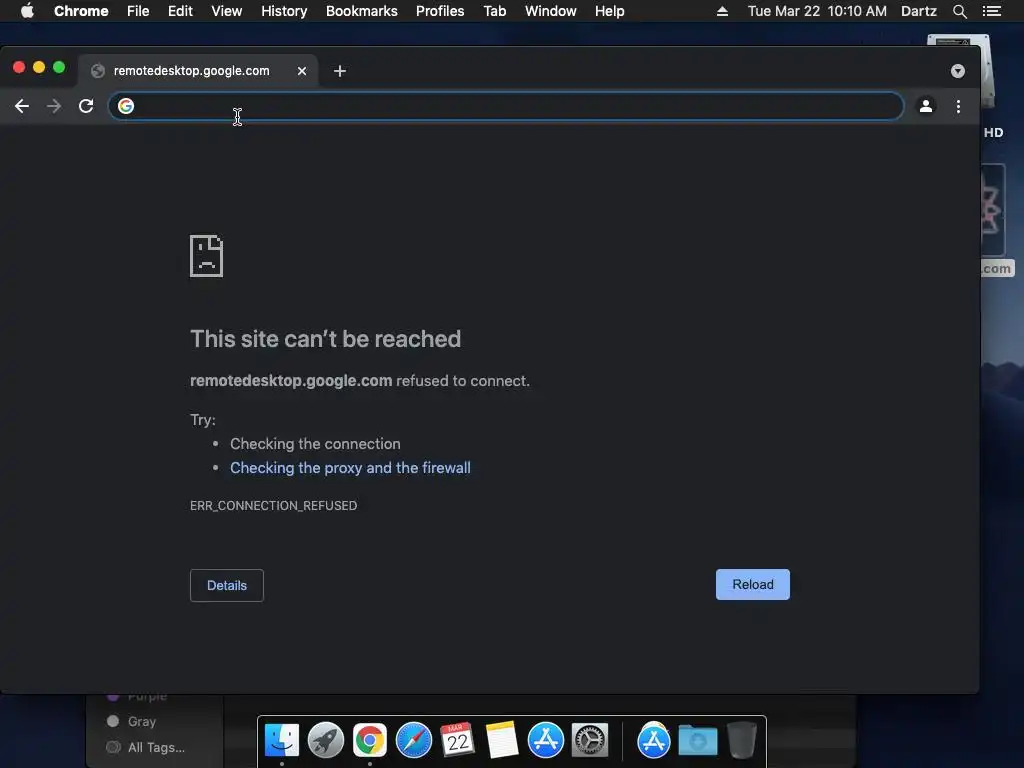Open the Profiles menu
This screenshot has width=1024, height=768.
pyautogui.click(x=440, y=11)
